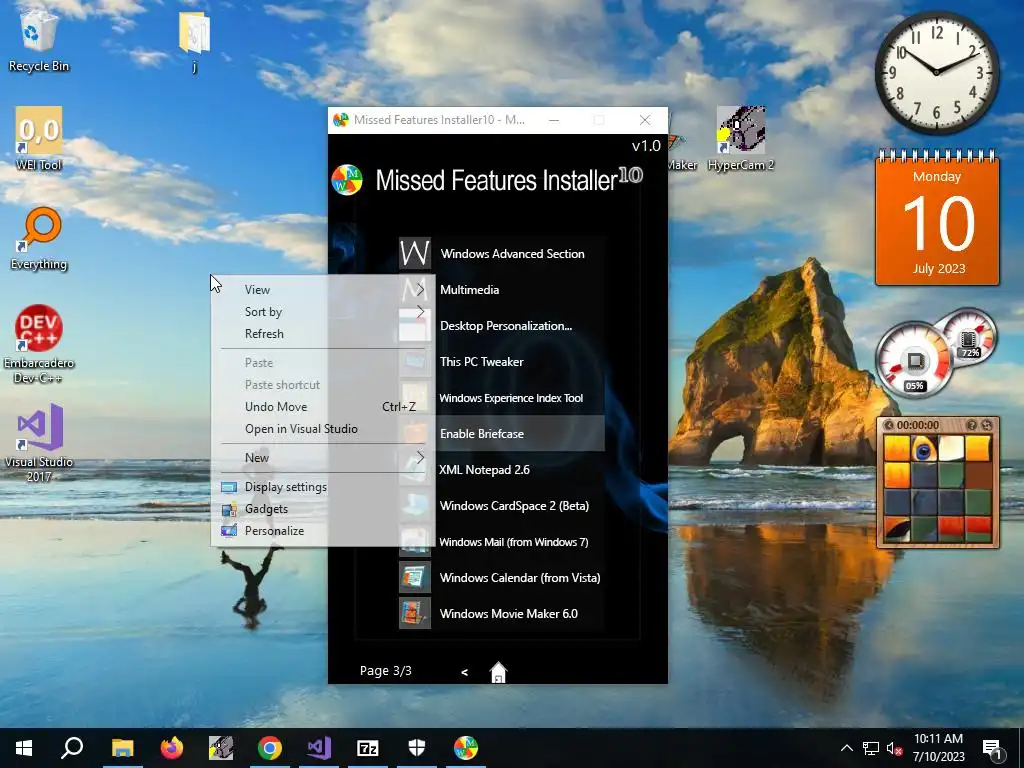1024x768 pixels.
Task: Click the Missed Features Installer logo
Action: [x=347, y=180]
